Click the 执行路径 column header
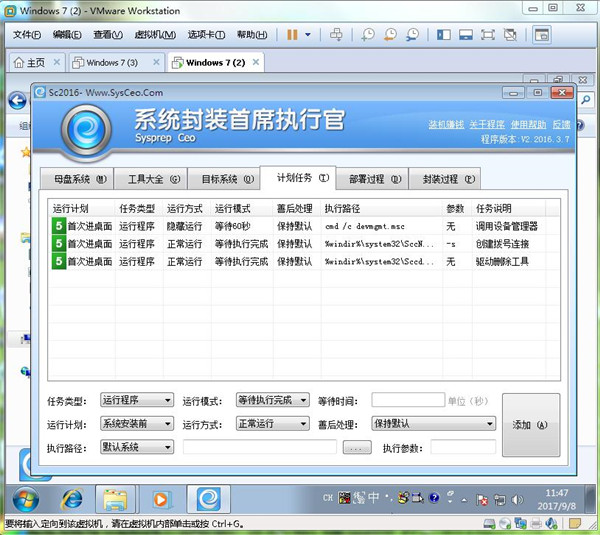 (382, 209)
